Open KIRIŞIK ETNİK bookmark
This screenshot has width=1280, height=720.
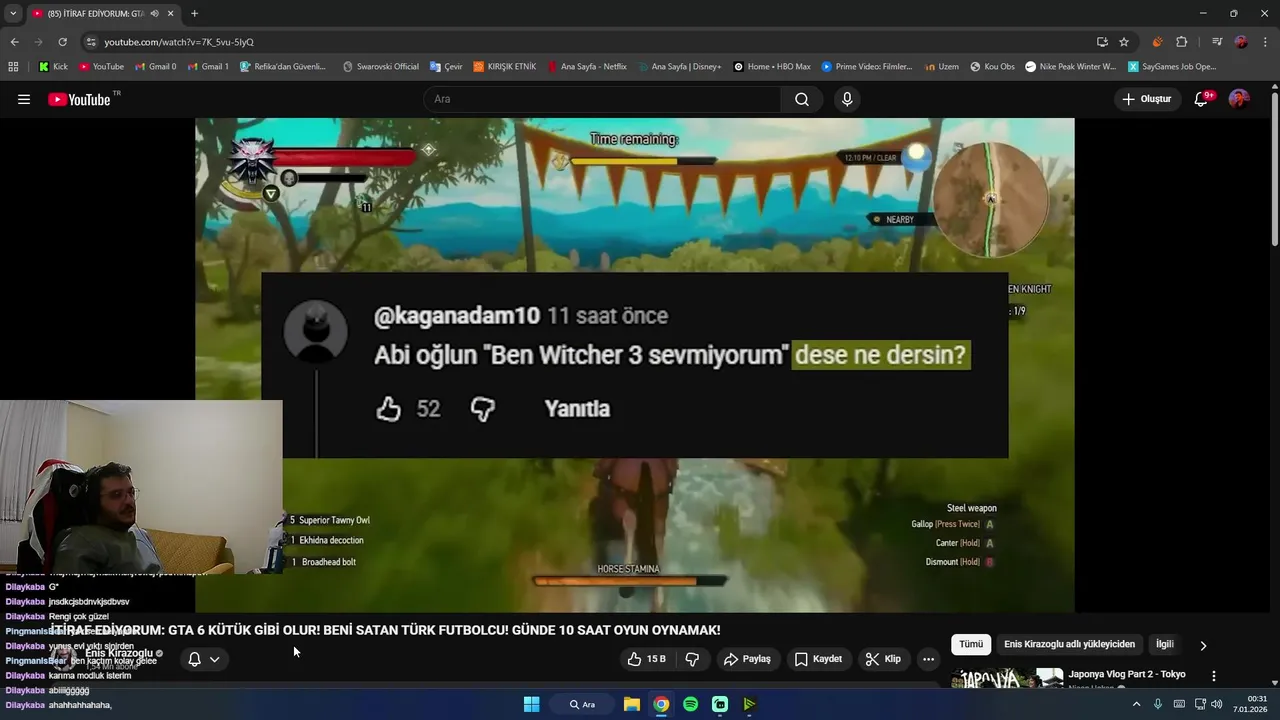click(x=504, y=67)
